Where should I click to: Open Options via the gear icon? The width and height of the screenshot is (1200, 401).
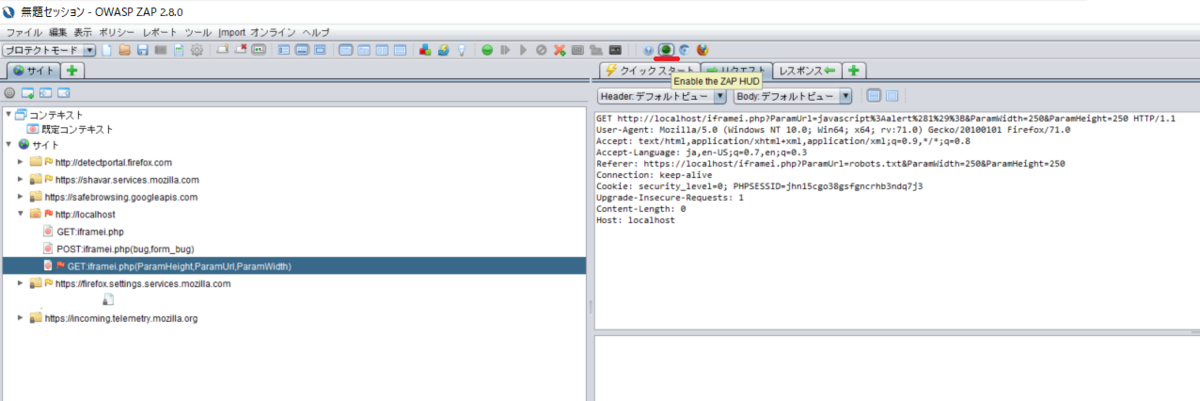196,50
